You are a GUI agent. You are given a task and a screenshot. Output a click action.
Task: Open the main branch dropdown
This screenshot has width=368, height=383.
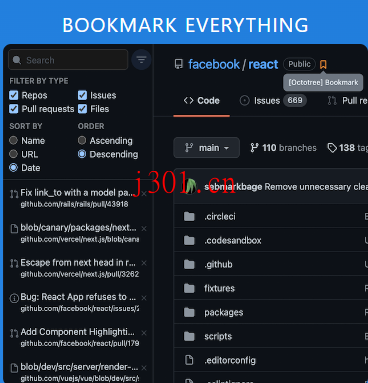point(206,148)
